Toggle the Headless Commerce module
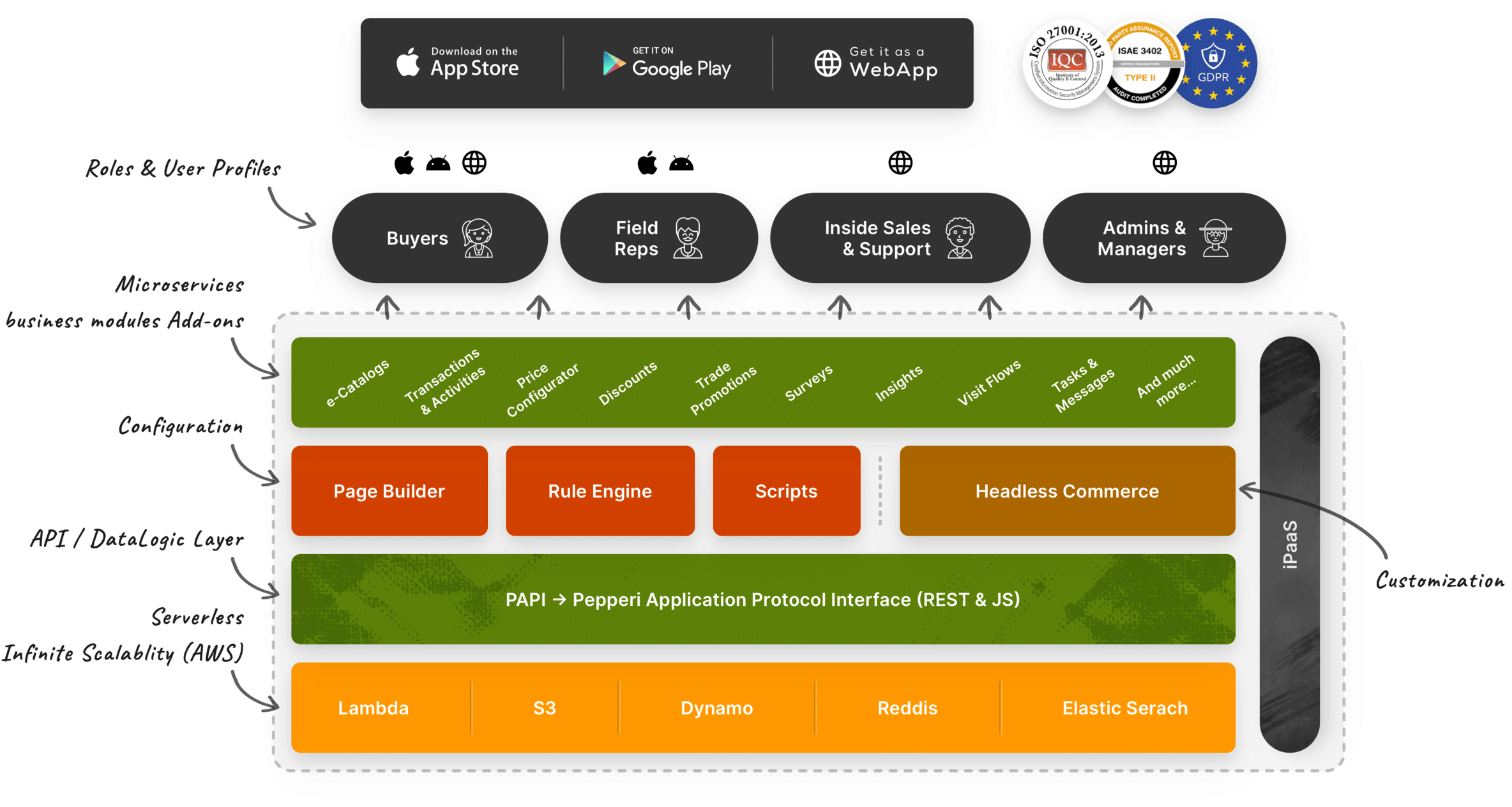Screen dimensions: 1512x807 (x=1068, y=491)
